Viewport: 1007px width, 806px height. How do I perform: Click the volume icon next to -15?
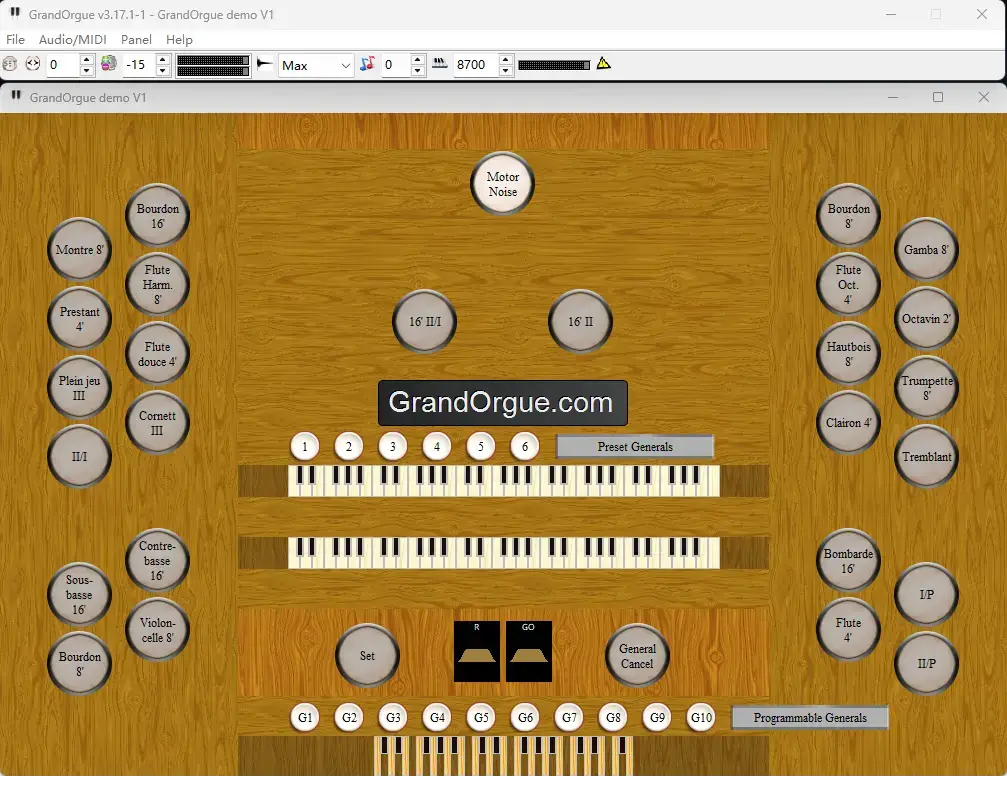(x=109, y=64)
